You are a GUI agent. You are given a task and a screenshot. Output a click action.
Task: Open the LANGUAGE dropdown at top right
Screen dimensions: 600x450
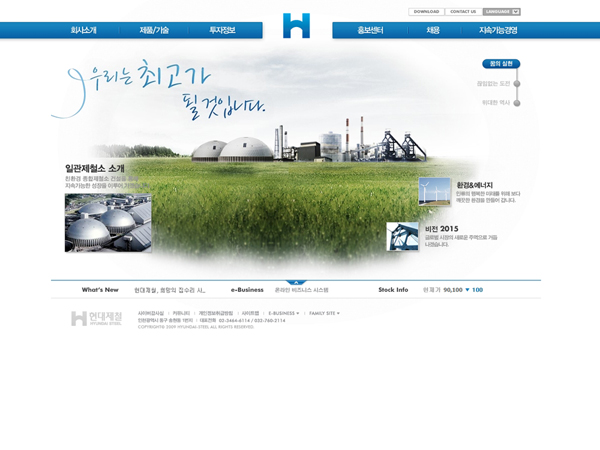pyautogui.click(x=501, y=12)
